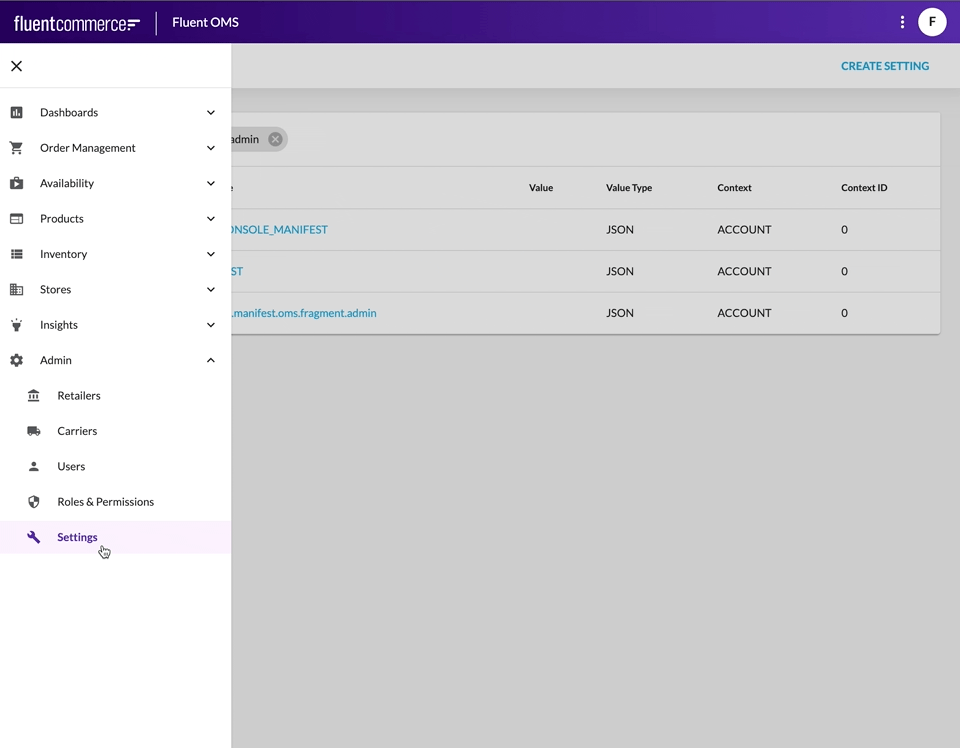Expand the Availability section chevron

click(210, 184)
